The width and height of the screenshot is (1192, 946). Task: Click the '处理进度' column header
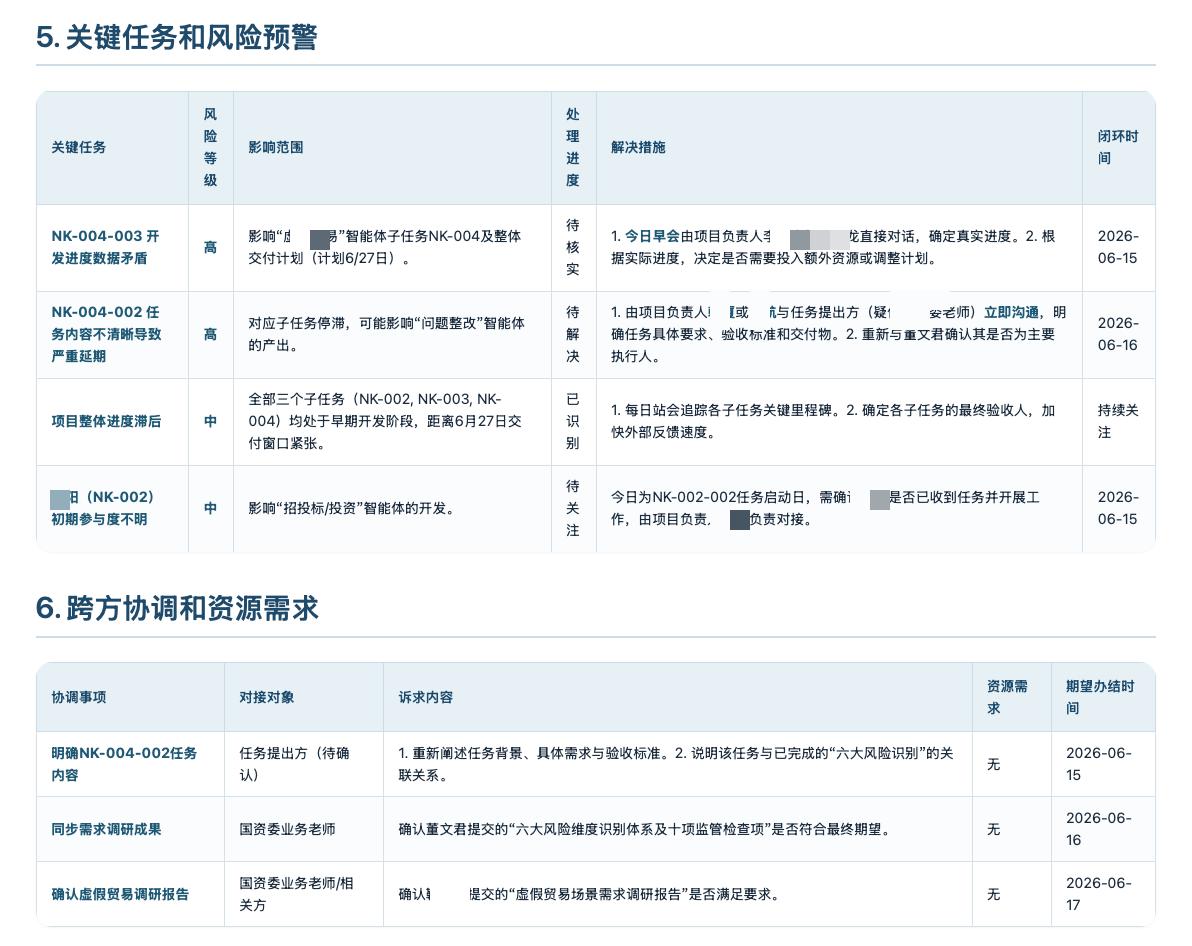[573, 148]
